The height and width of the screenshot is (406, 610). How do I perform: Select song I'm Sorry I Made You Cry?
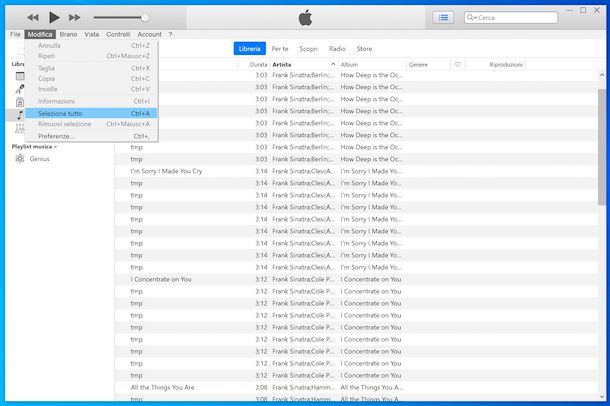(166, 171)
